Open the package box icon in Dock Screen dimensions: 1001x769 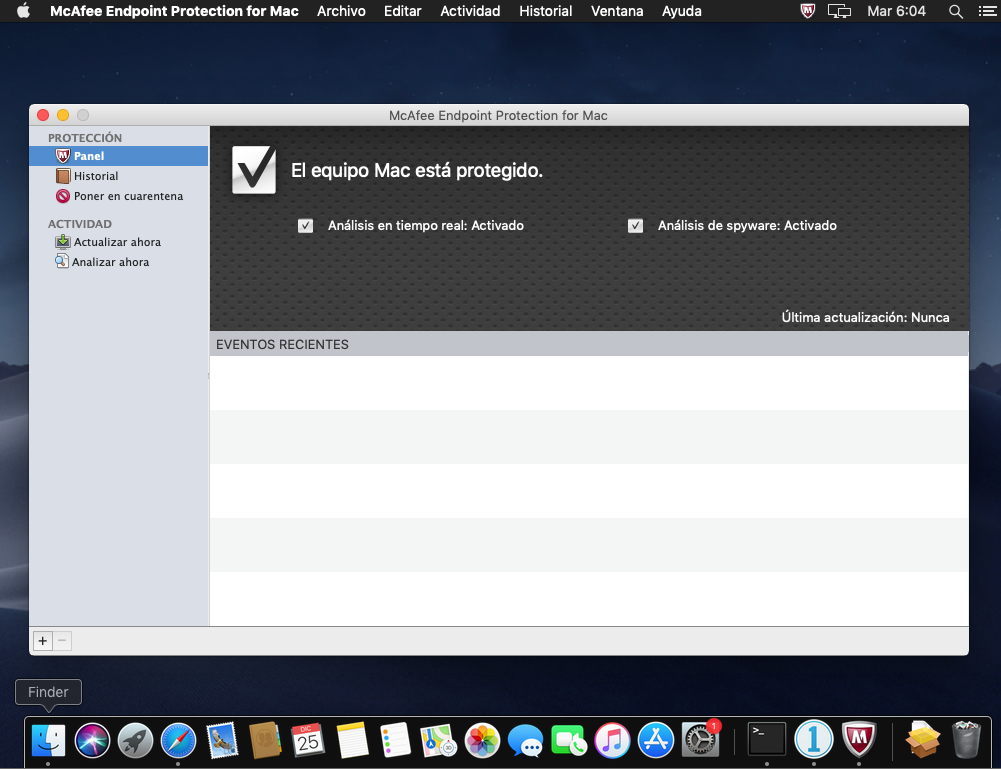[922, 740]
